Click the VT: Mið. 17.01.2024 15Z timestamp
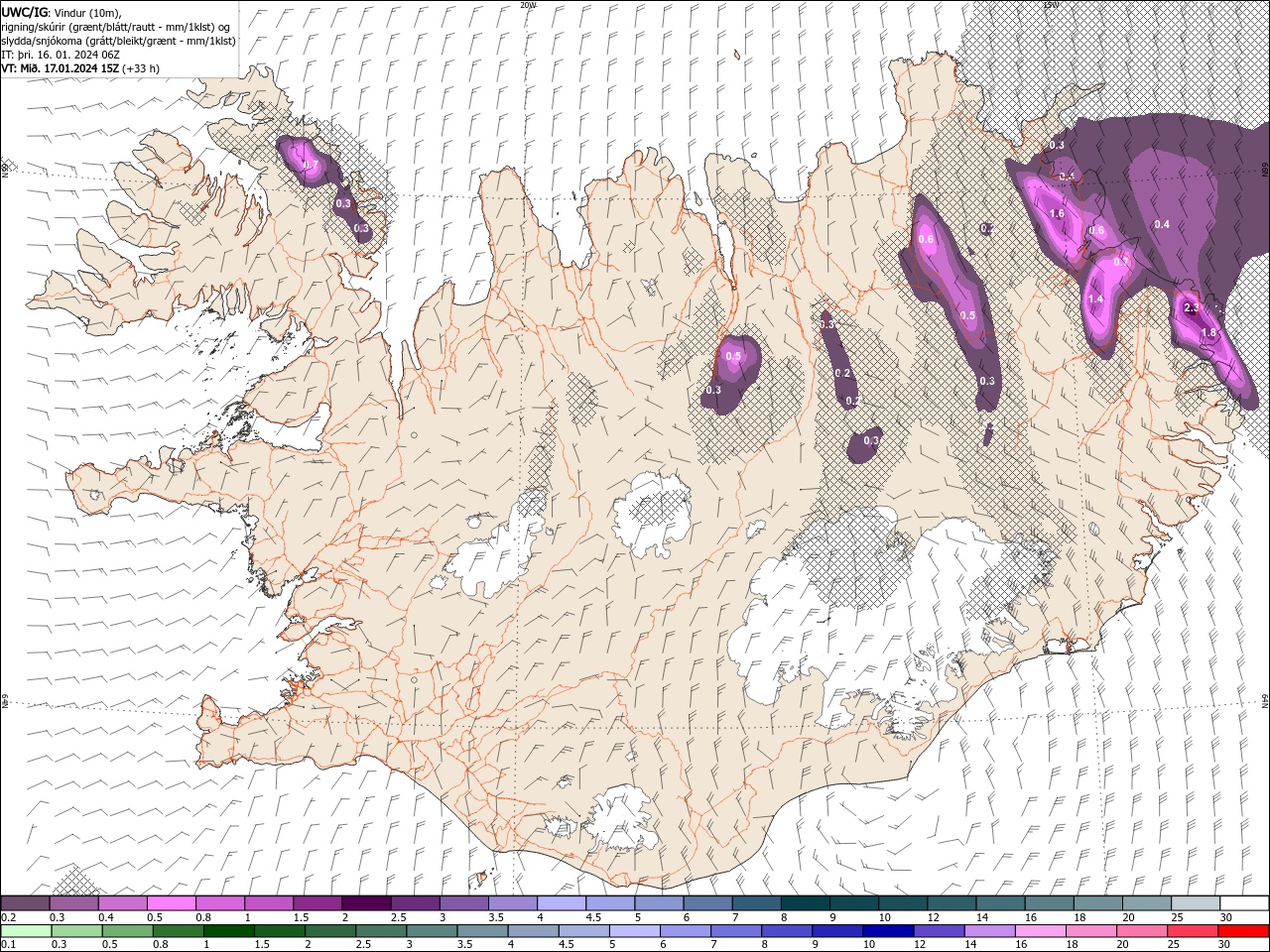 point(80,68)
